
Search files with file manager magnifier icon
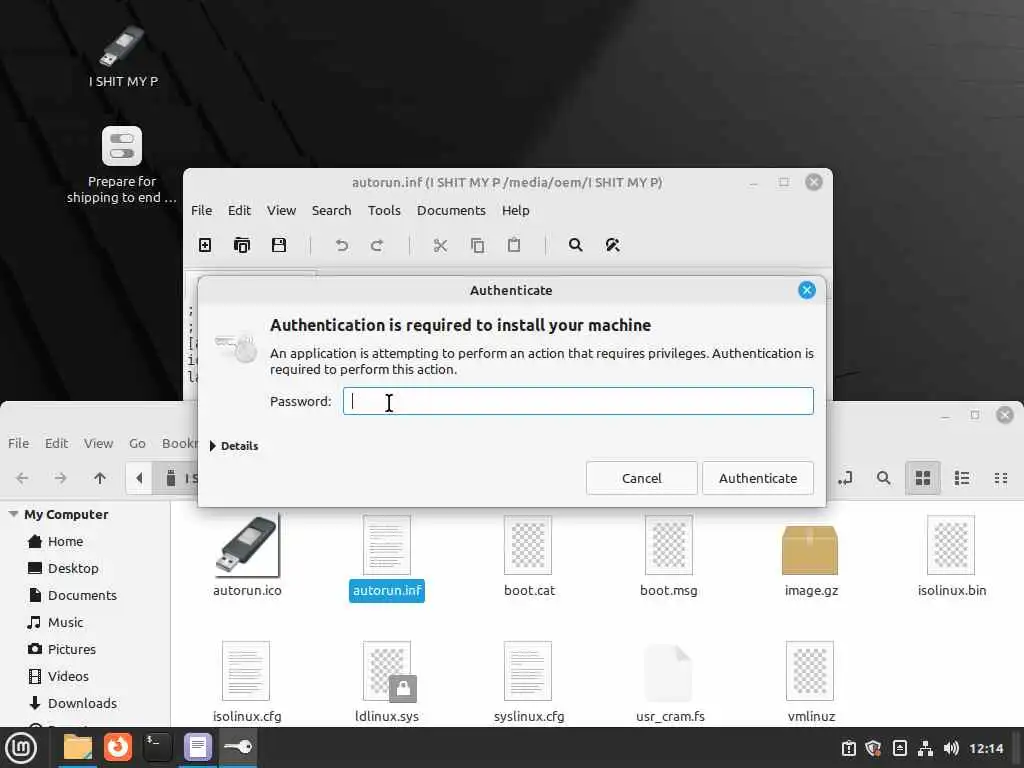coord(884,478)
